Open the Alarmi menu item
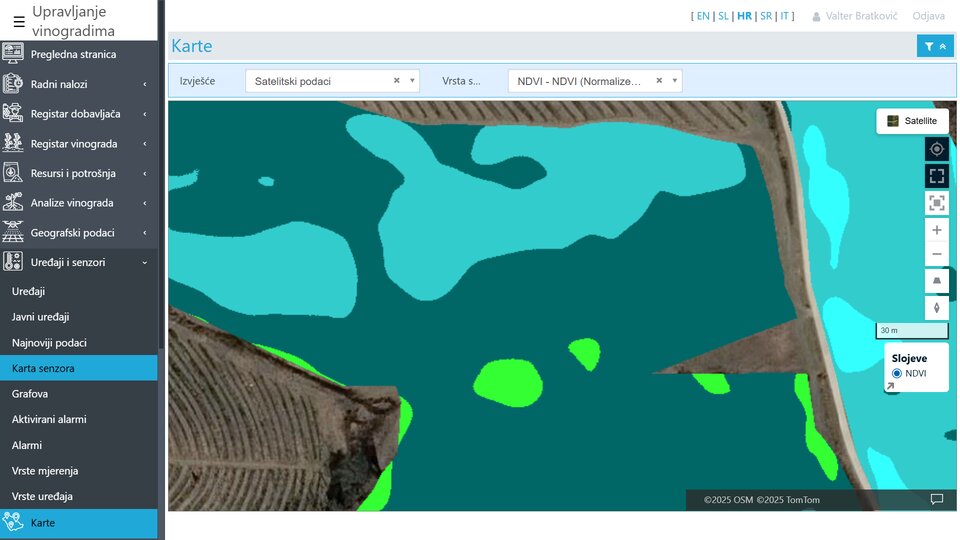This screenshot has height=540, width=960. (27, 445)
